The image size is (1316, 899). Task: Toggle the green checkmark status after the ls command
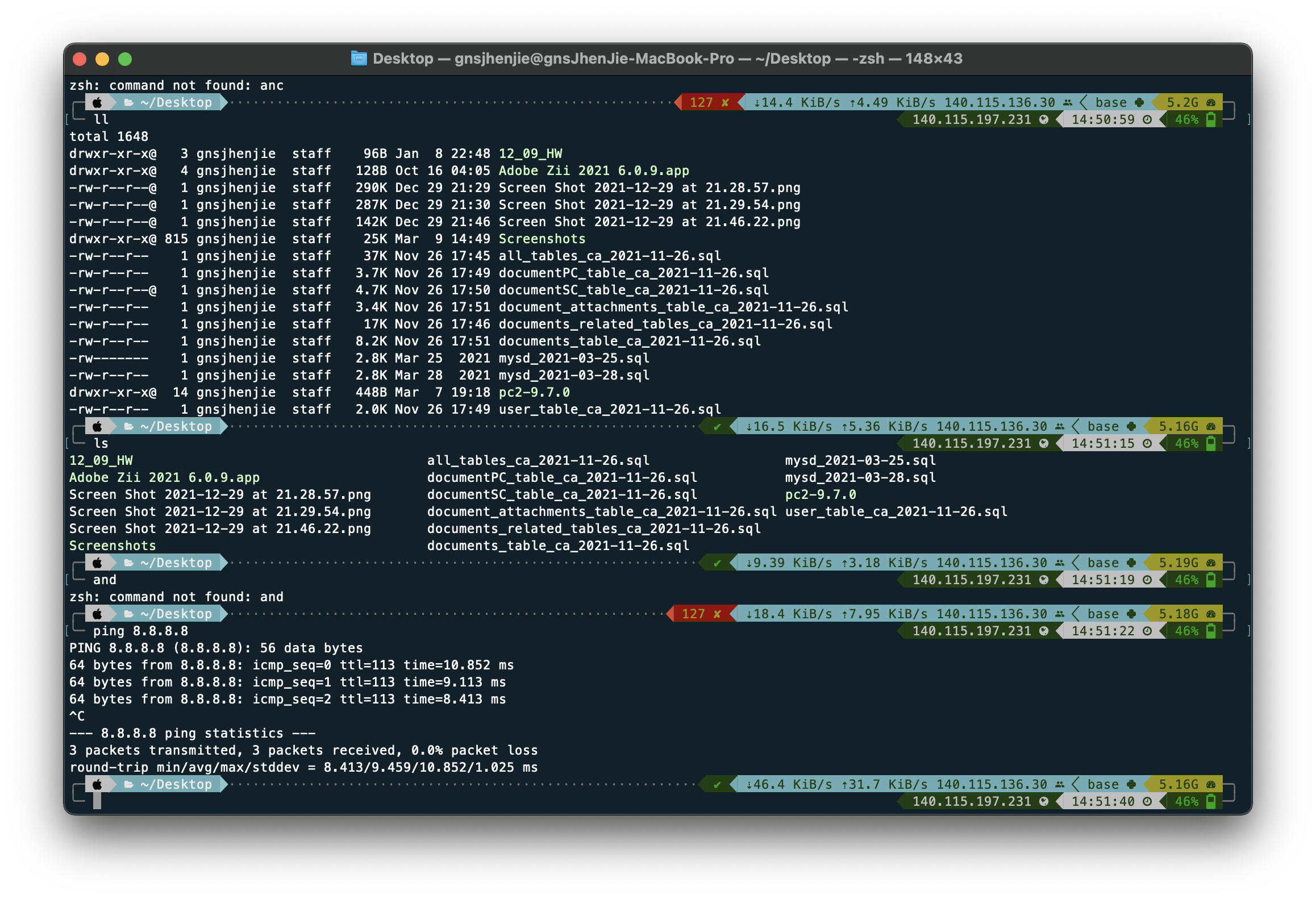(x=717, y=563)
